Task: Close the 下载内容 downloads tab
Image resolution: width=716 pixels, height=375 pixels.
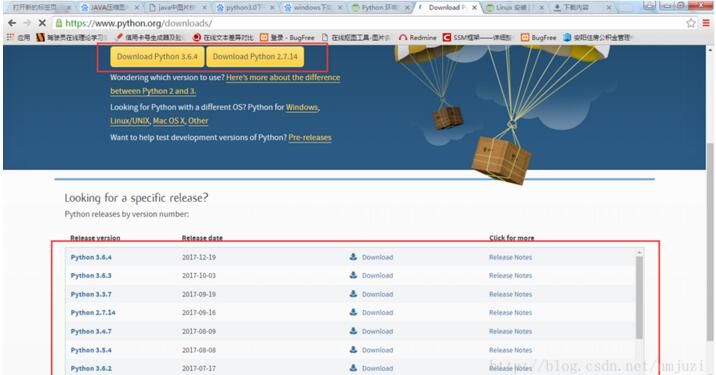Action: [609, 8]
